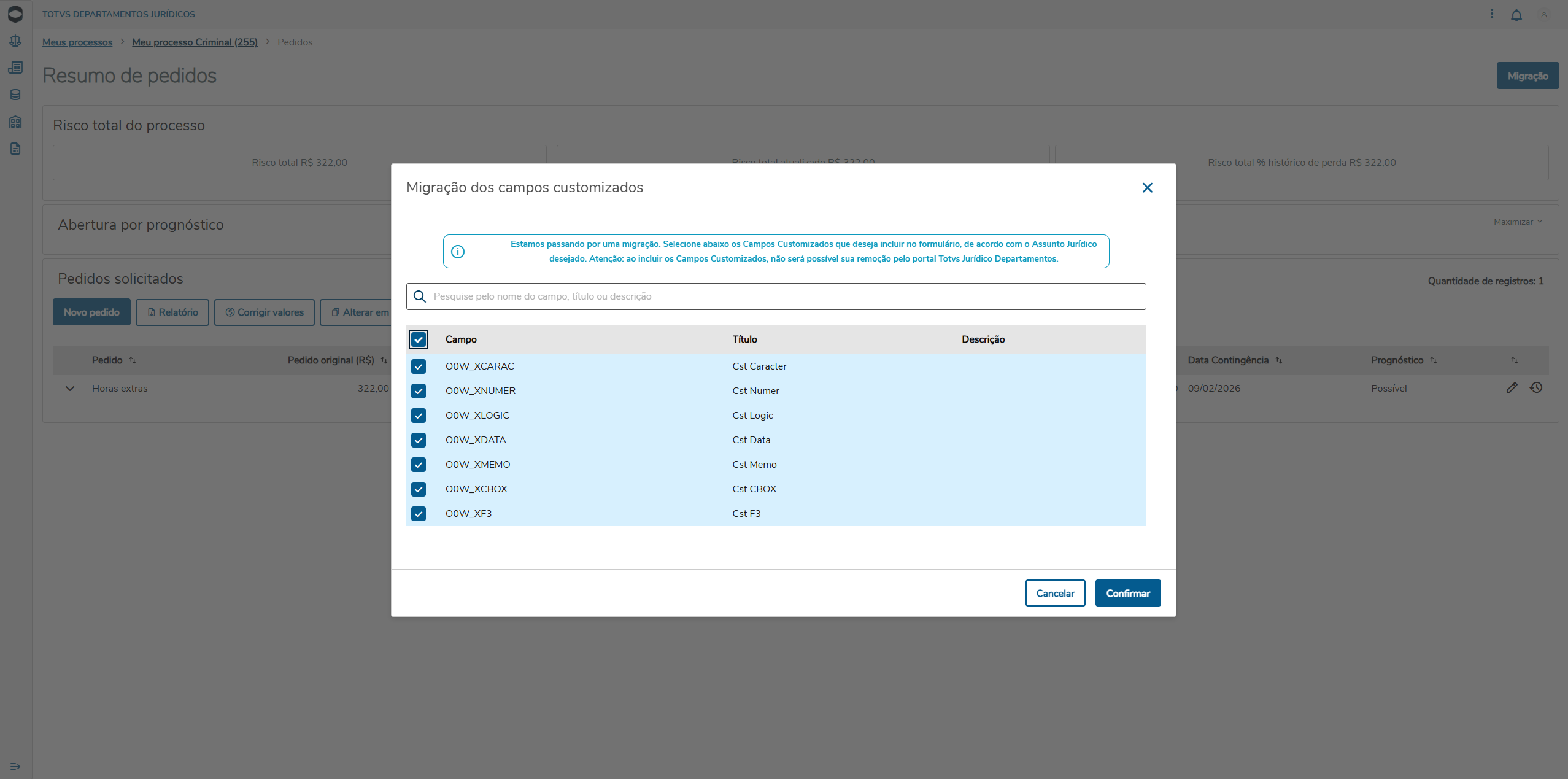Click the scales of justice sidebar icon
The width and height of the screenshot is (1568, 779).
pyautogui.click(x=15, y=41)
